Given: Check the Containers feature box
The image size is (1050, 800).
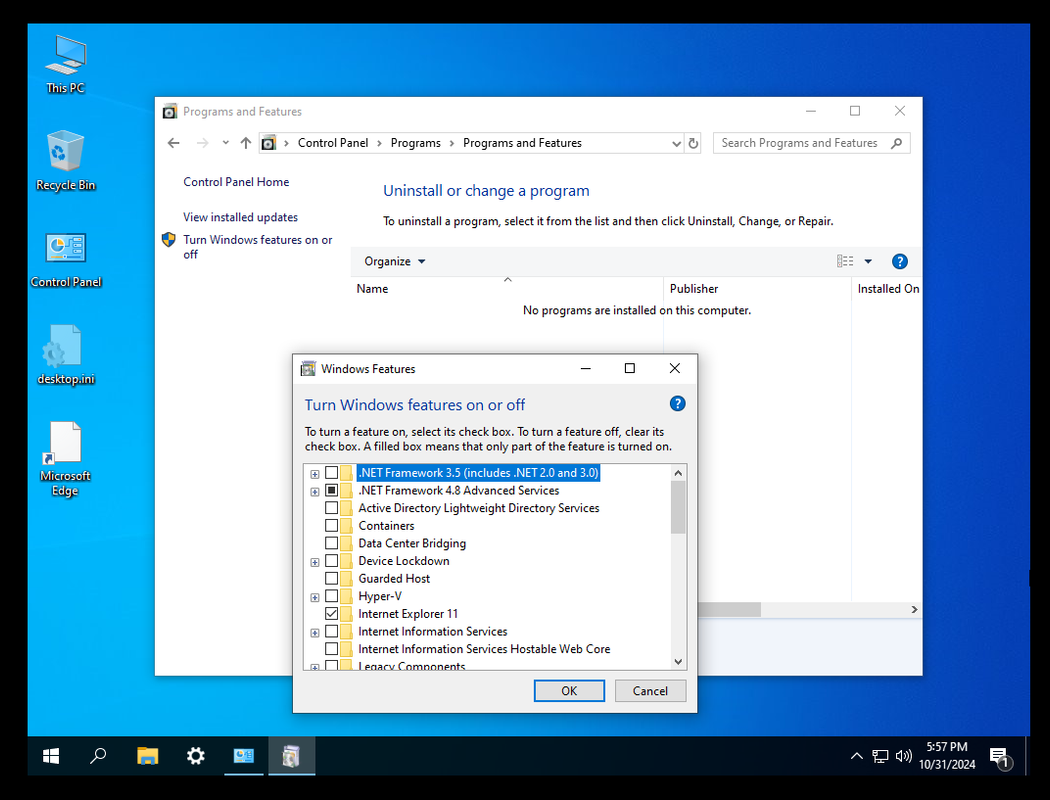Looking at the screenshot, I should tap(331, 526).
